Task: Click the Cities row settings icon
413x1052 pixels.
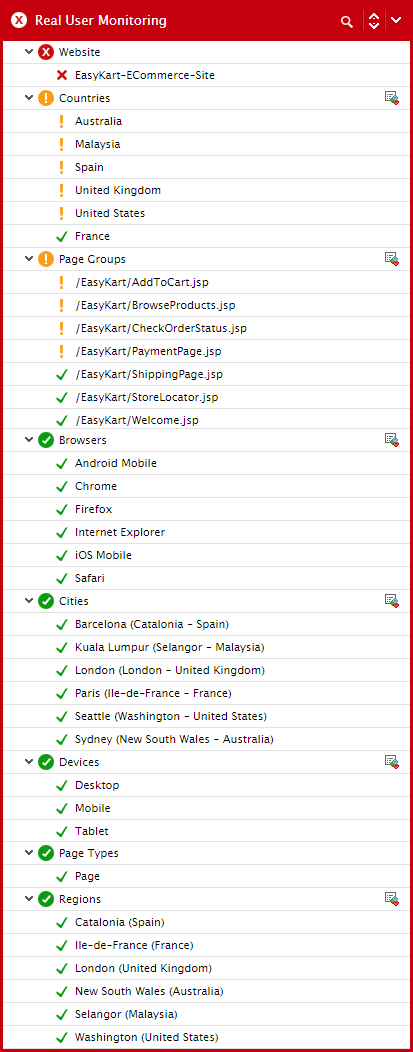Action: pos(392,600)
